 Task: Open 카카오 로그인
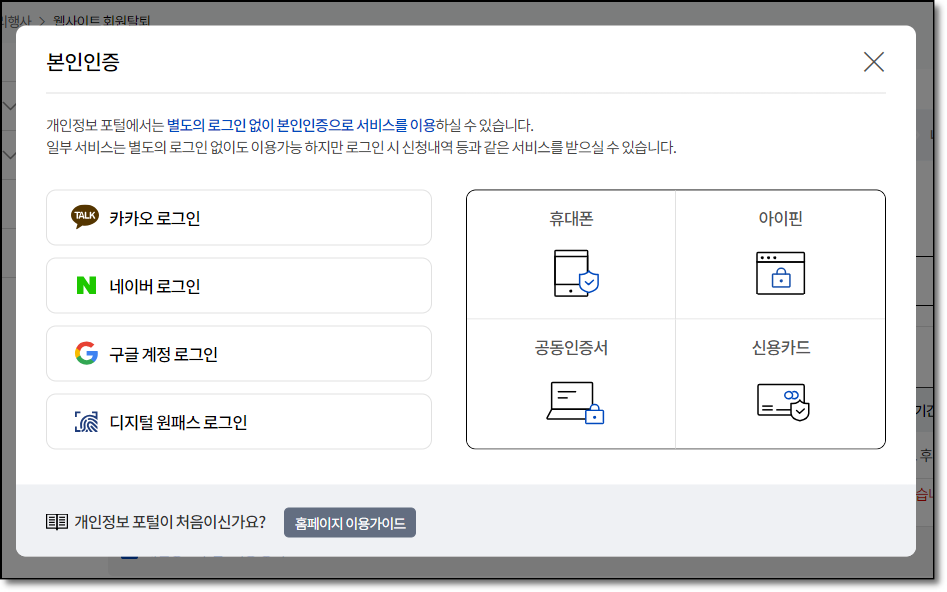[x=238, y=217]
